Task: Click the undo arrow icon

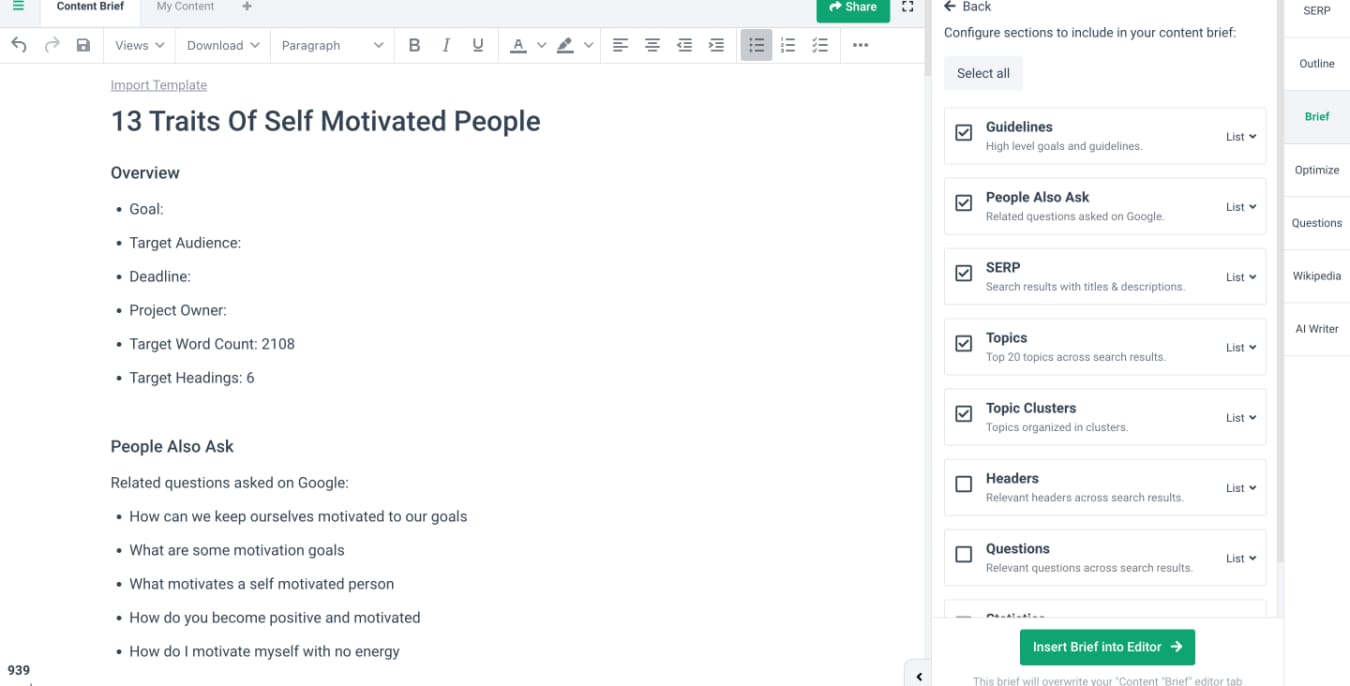Action: (x=19, y=45)
